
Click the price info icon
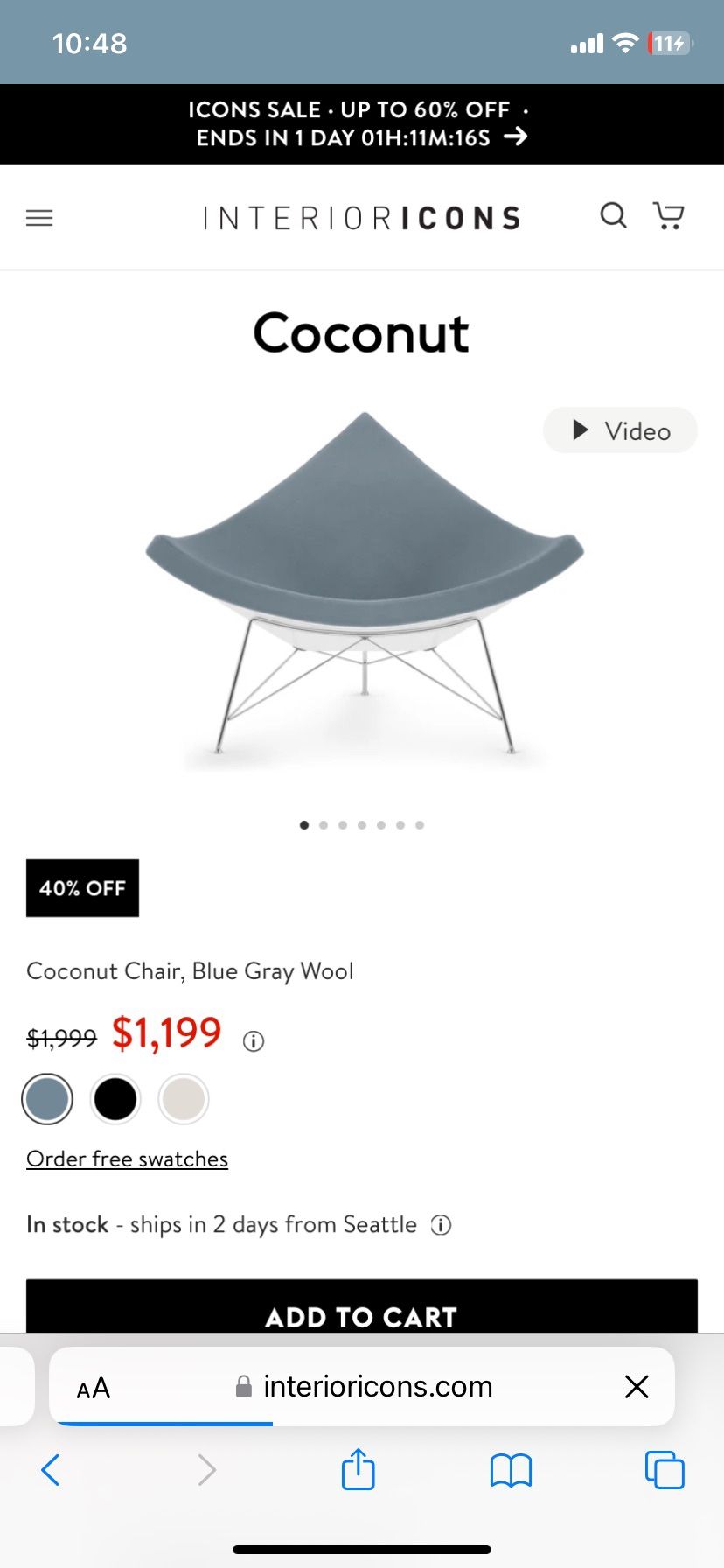(254, 1041)
